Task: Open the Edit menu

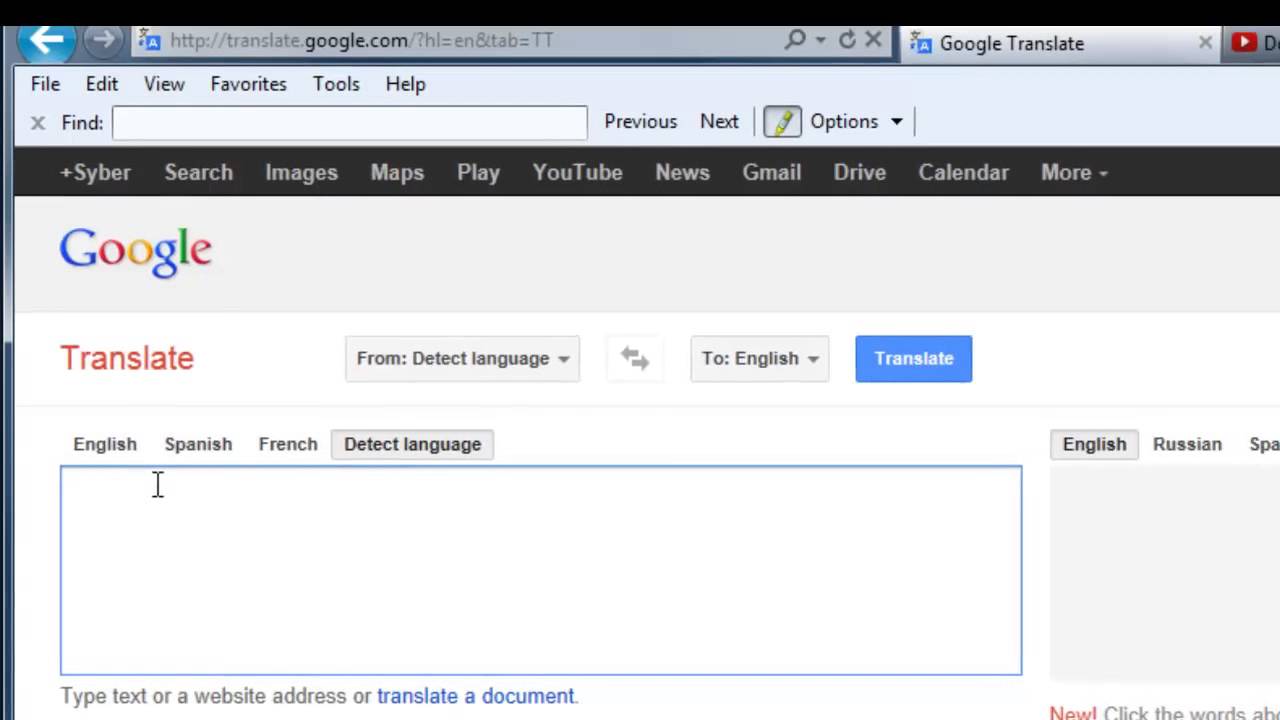Action: (102, 84)
